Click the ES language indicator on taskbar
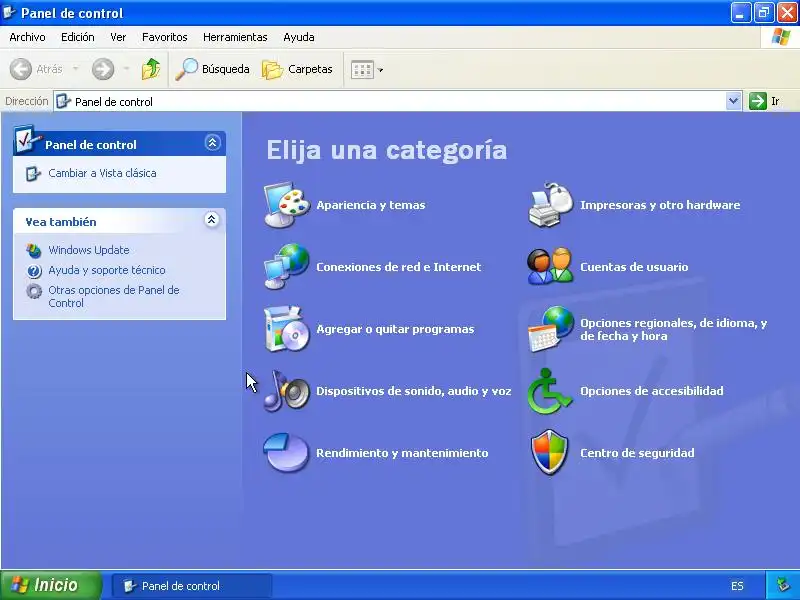Screen dimensions: 800x600 click(x=737, y=586)
